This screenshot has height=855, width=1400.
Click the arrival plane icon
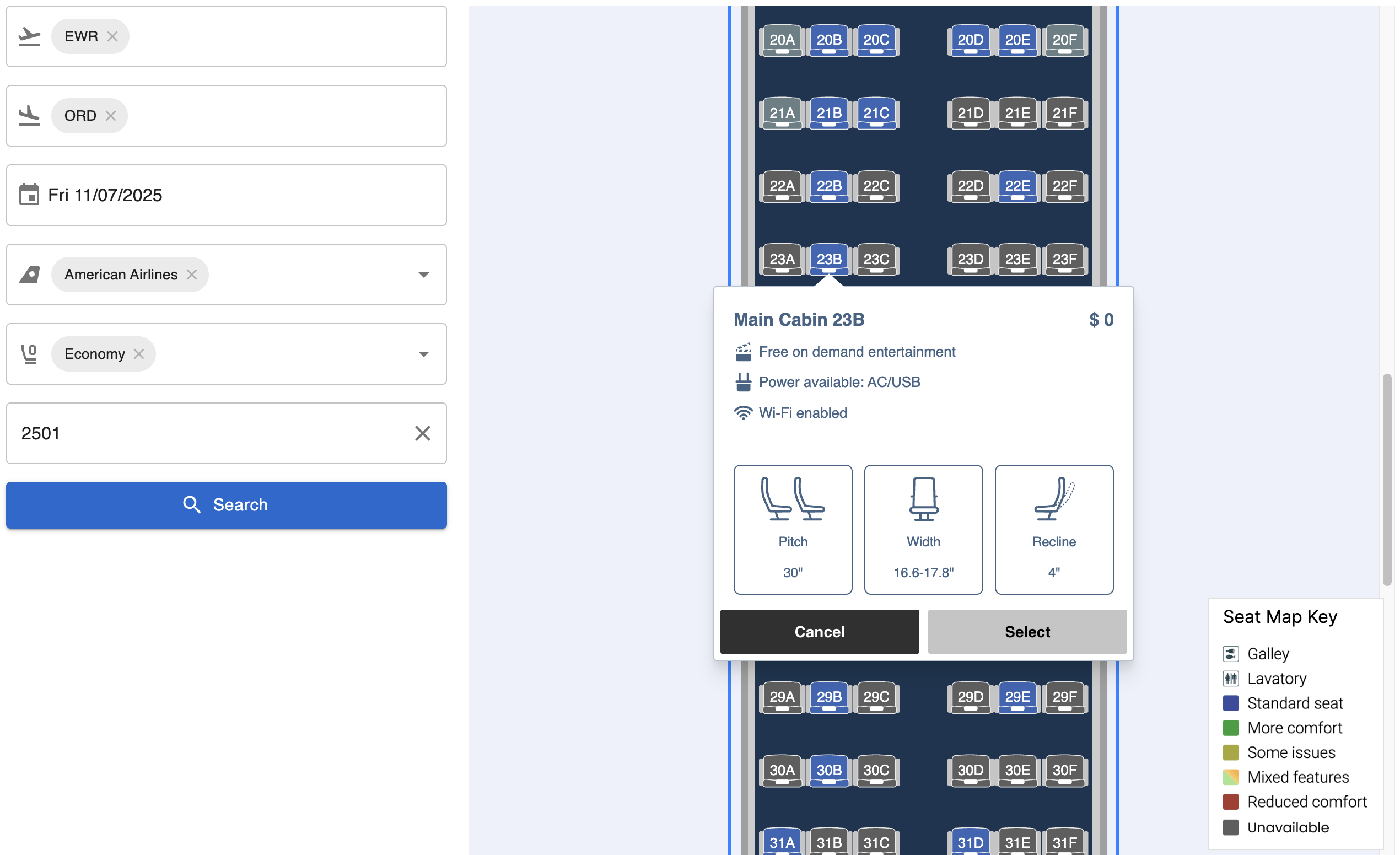pos(29,116)
